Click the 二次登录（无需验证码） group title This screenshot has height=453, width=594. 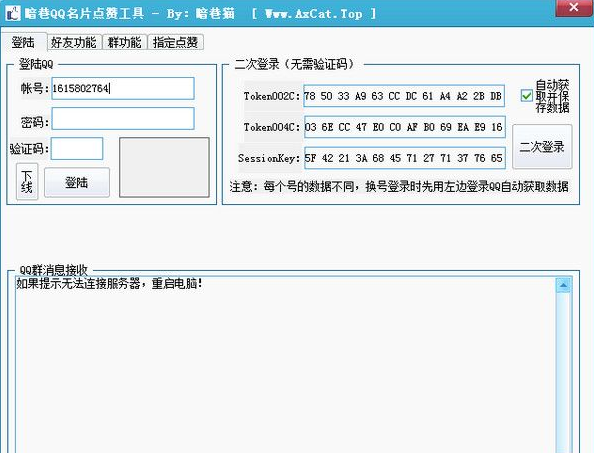[x=295, y=64]
